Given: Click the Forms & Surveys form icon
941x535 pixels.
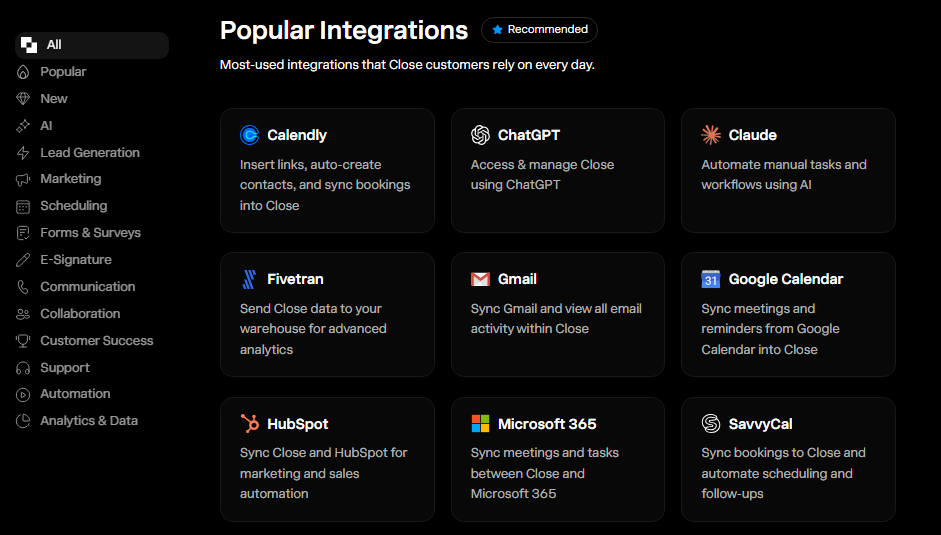Looking at the screenshot, I should [x=23, y=233].
